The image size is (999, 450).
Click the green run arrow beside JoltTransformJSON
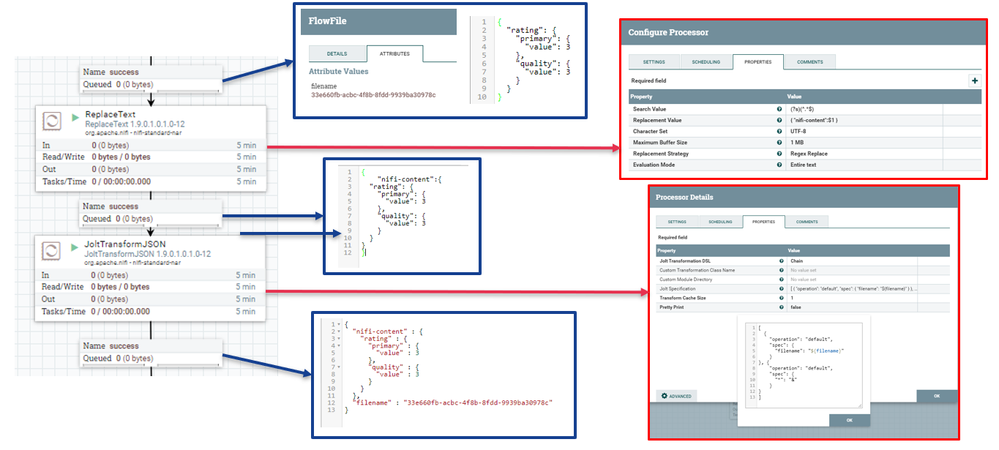tap(76, 246)
